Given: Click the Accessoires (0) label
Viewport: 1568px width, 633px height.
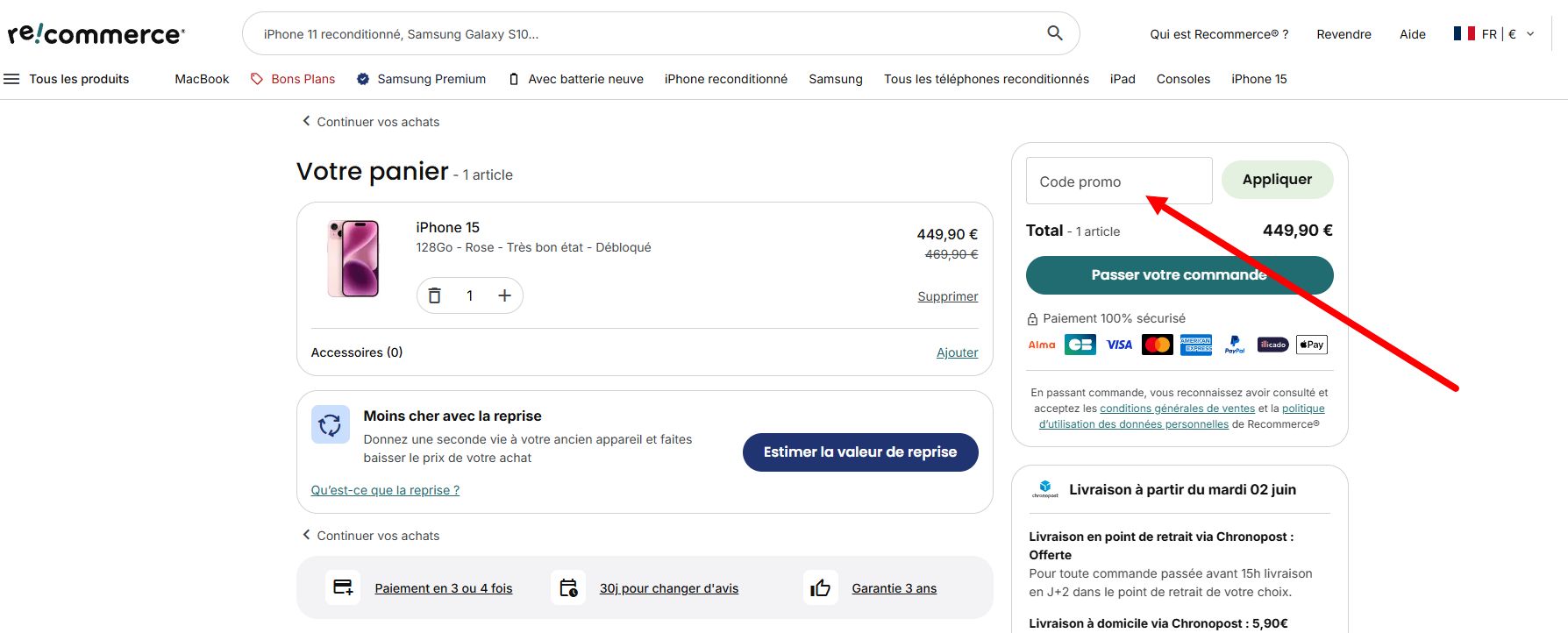Looking at the screenshot, I should click(357, 352).
